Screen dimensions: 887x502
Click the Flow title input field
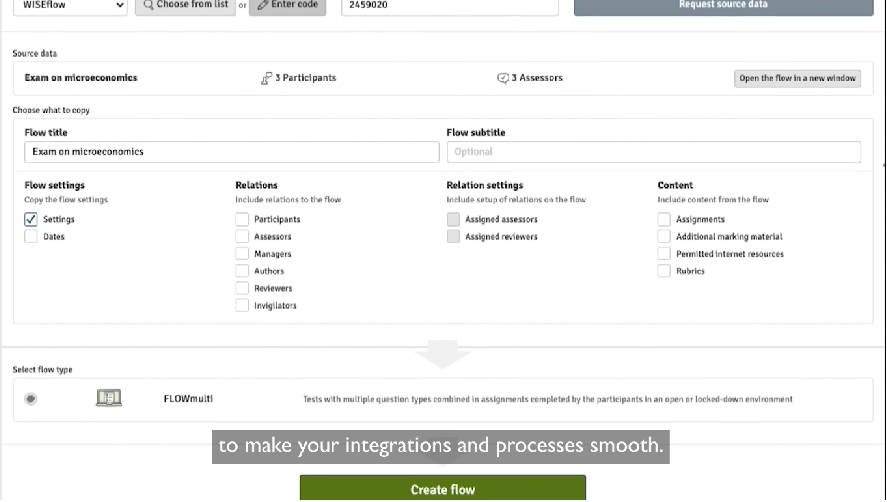[x=231, y=152]
